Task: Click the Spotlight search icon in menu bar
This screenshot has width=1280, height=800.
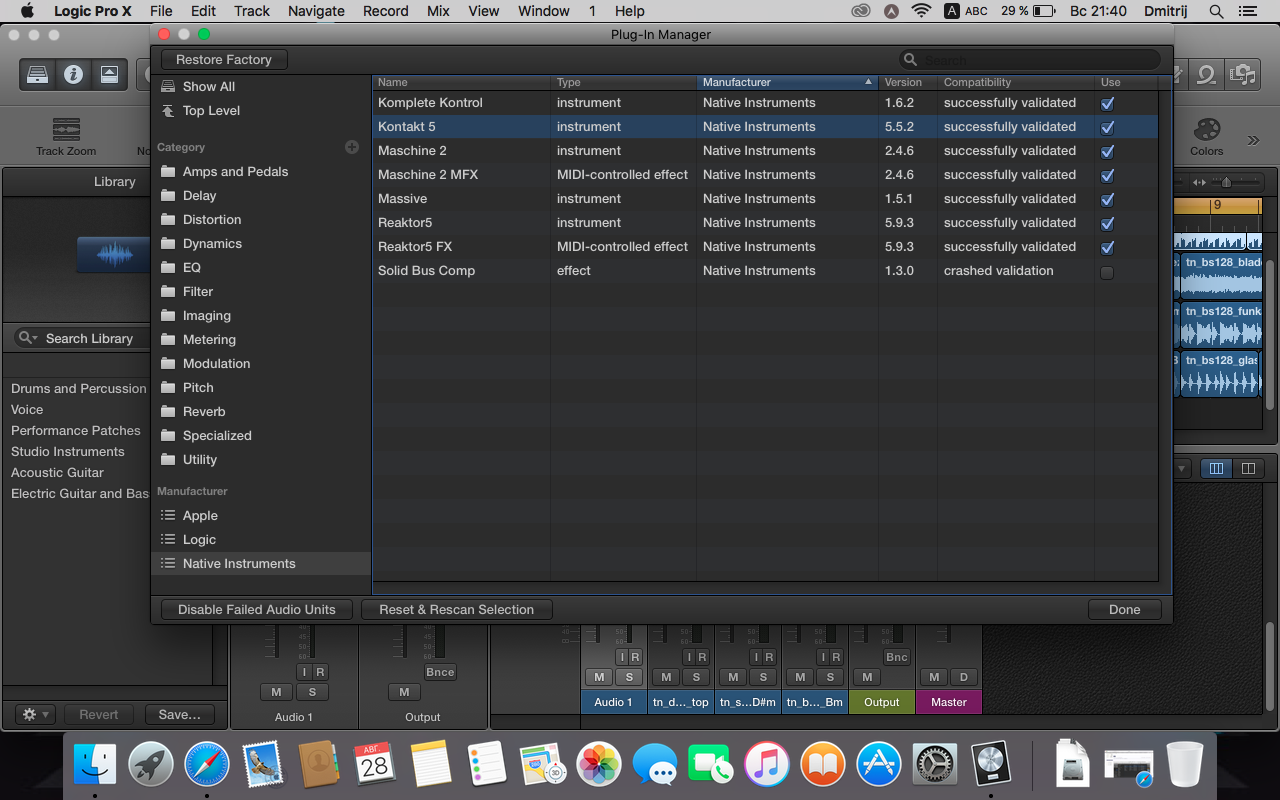Action: tap(1216, 11)
